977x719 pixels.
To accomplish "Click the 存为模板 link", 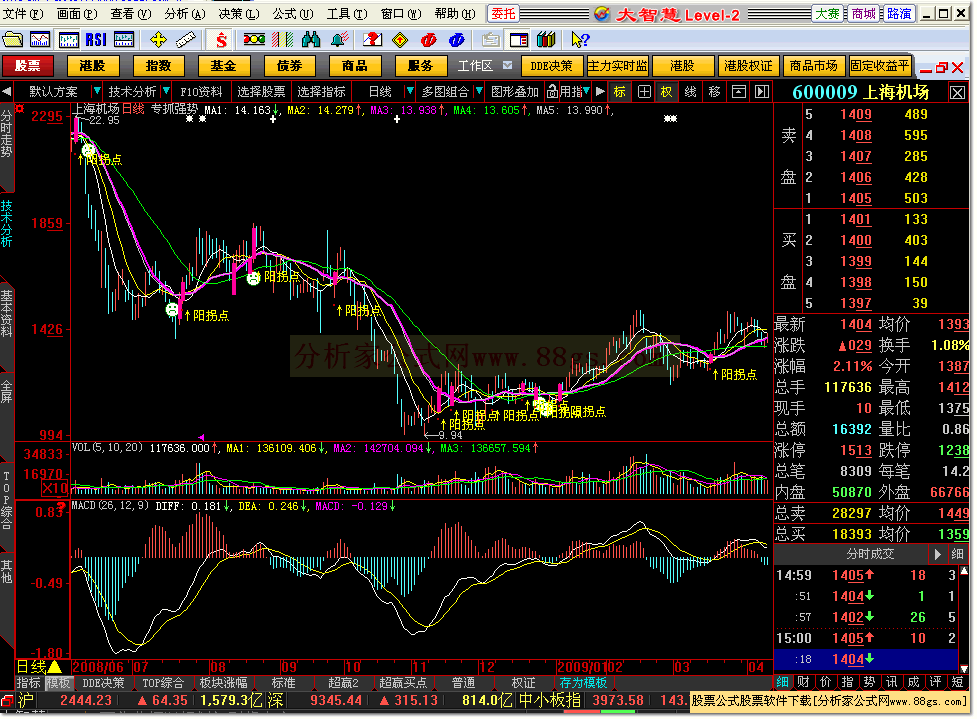I will [x=583, y=683].
